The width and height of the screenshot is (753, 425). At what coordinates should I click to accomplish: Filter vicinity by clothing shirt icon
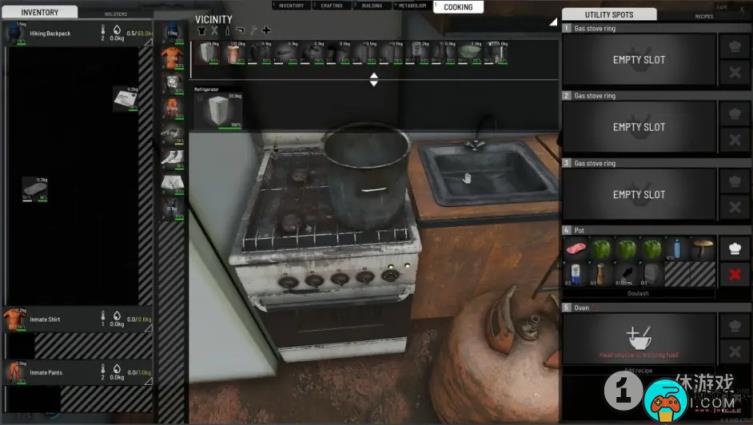coord(202,31)
